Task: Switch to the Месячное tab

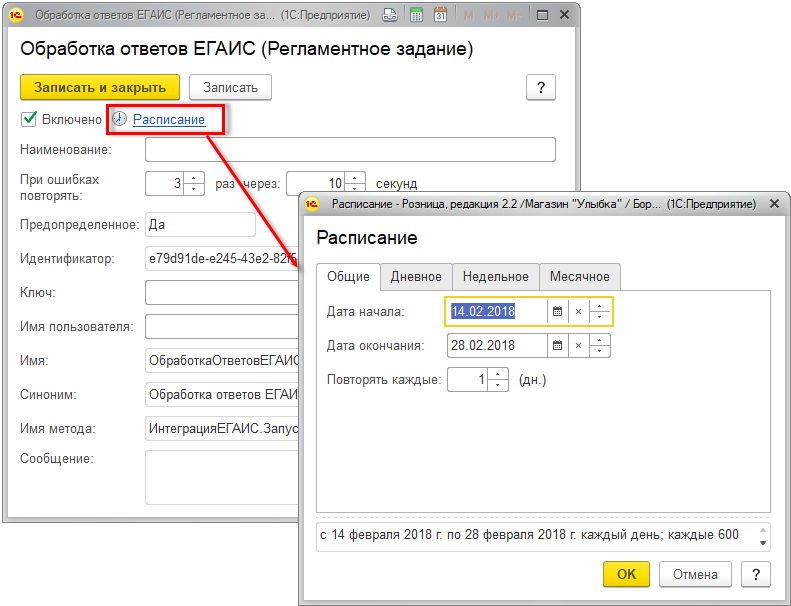Action: (x=580, y=277)
